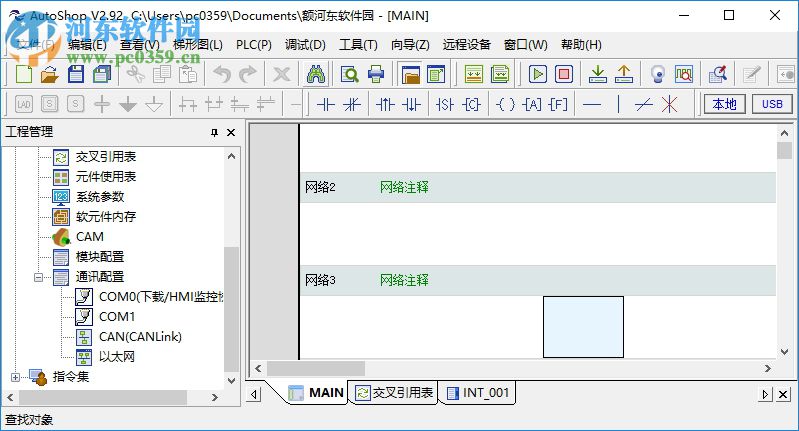
Task: Open the 梯形图(L) menu
Action: tap(198, 45)
